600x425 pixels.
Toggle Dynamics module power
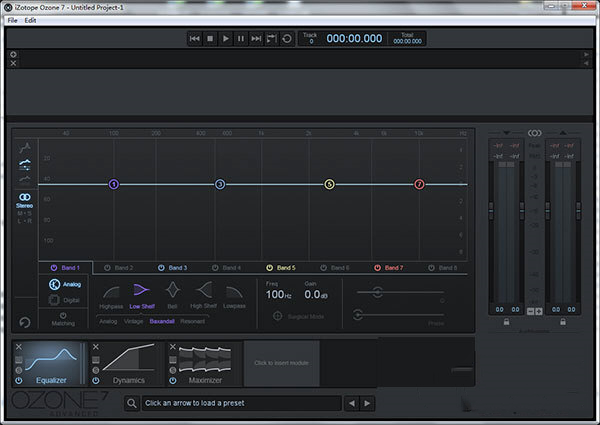click(96, 381)
